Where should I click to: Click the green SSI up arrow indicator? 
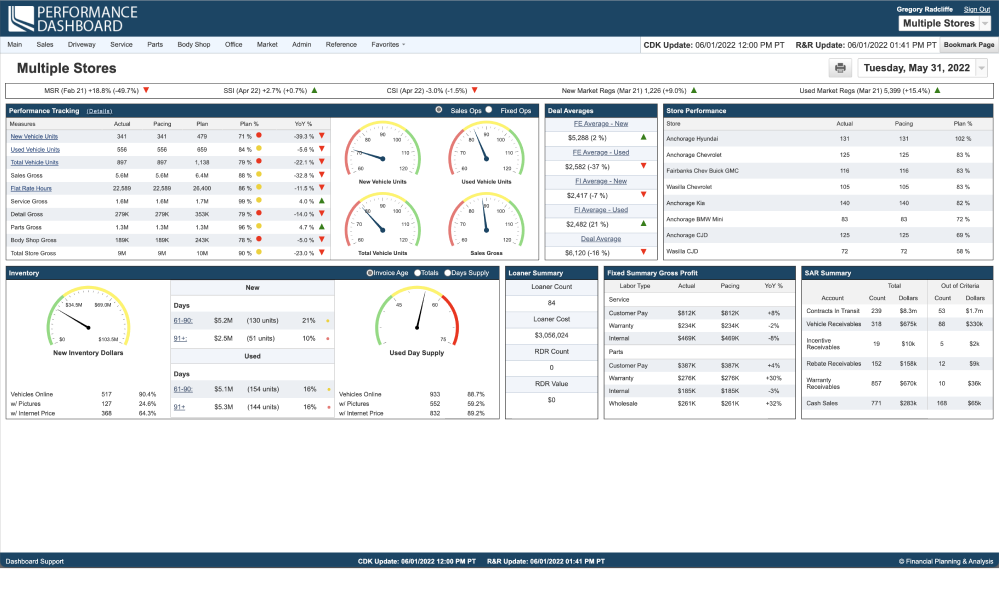pos(314,91)
